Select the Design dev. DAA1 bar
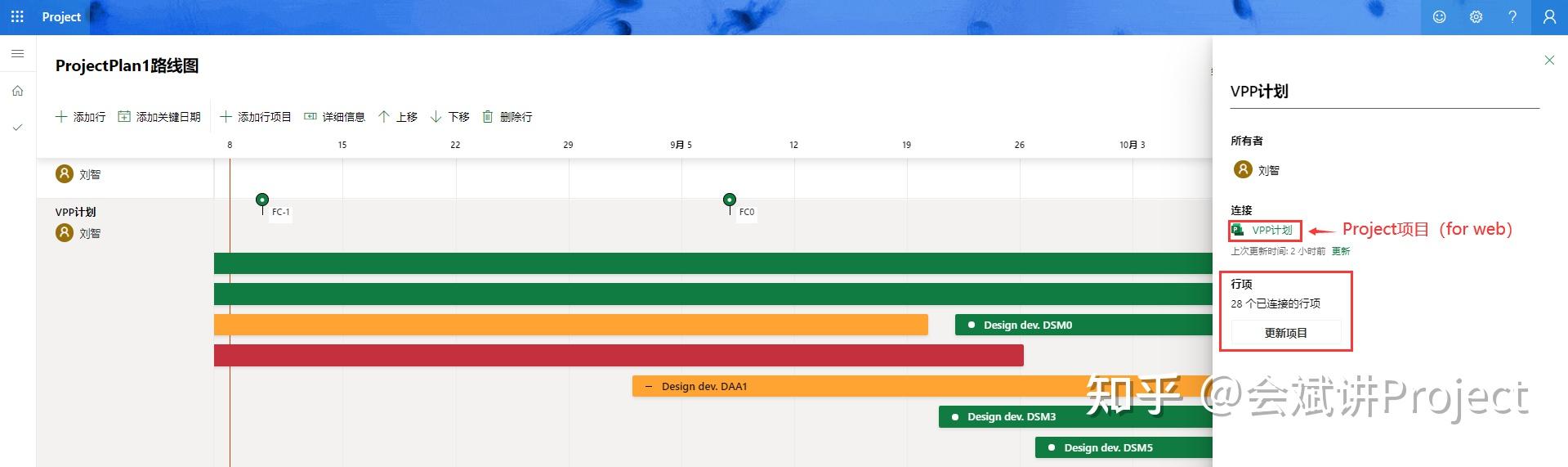 (x=922, y=386)
